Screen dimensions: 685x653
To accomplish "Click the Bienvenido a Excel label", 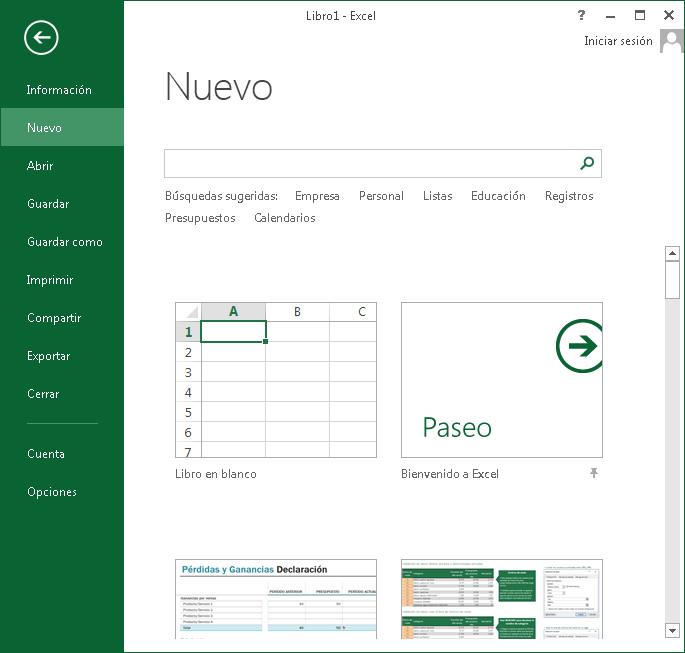I will click(x=450, y=474).
